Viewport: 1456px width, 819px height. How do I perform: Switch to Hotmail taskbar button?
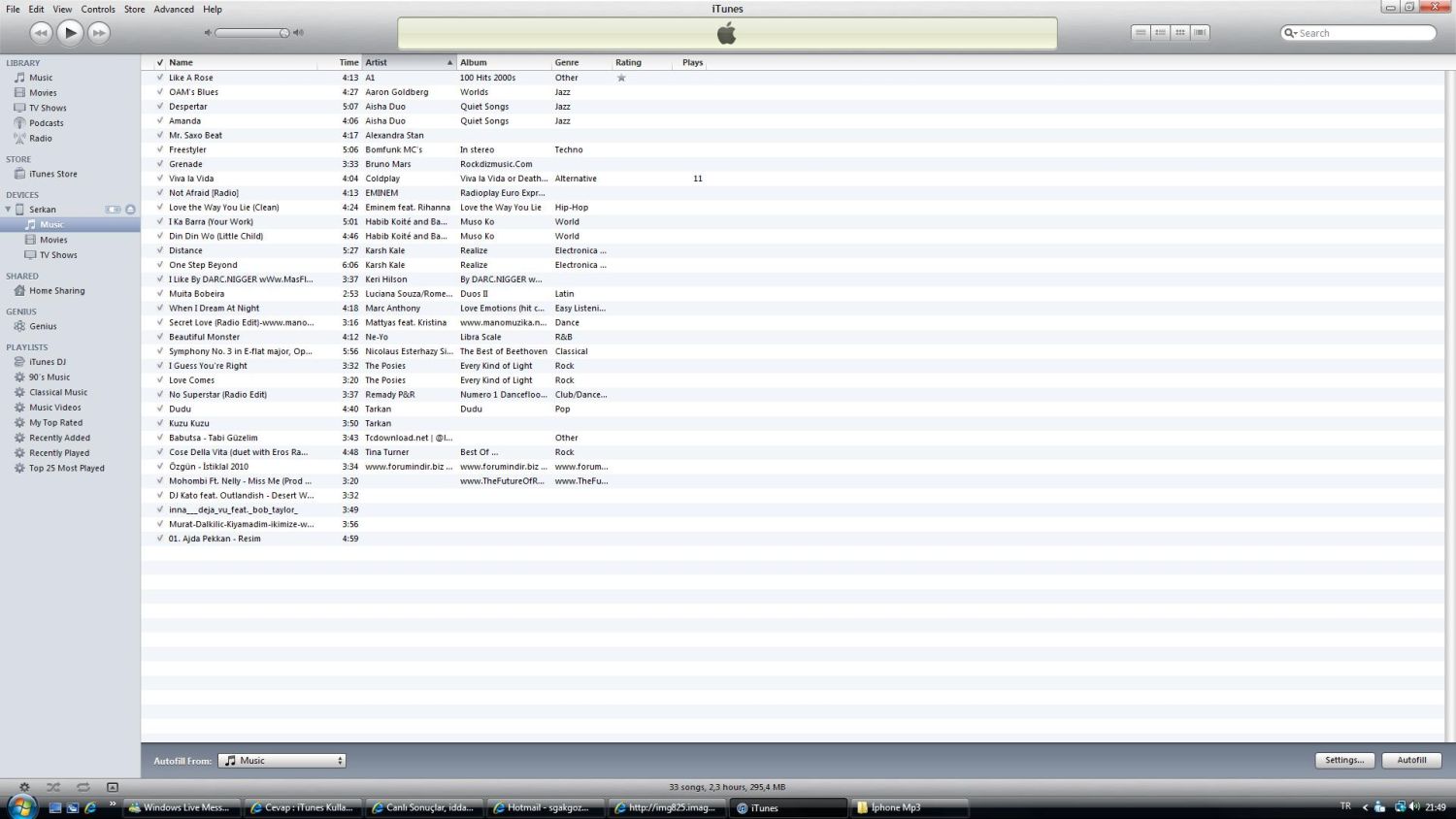tap(545, 807)
